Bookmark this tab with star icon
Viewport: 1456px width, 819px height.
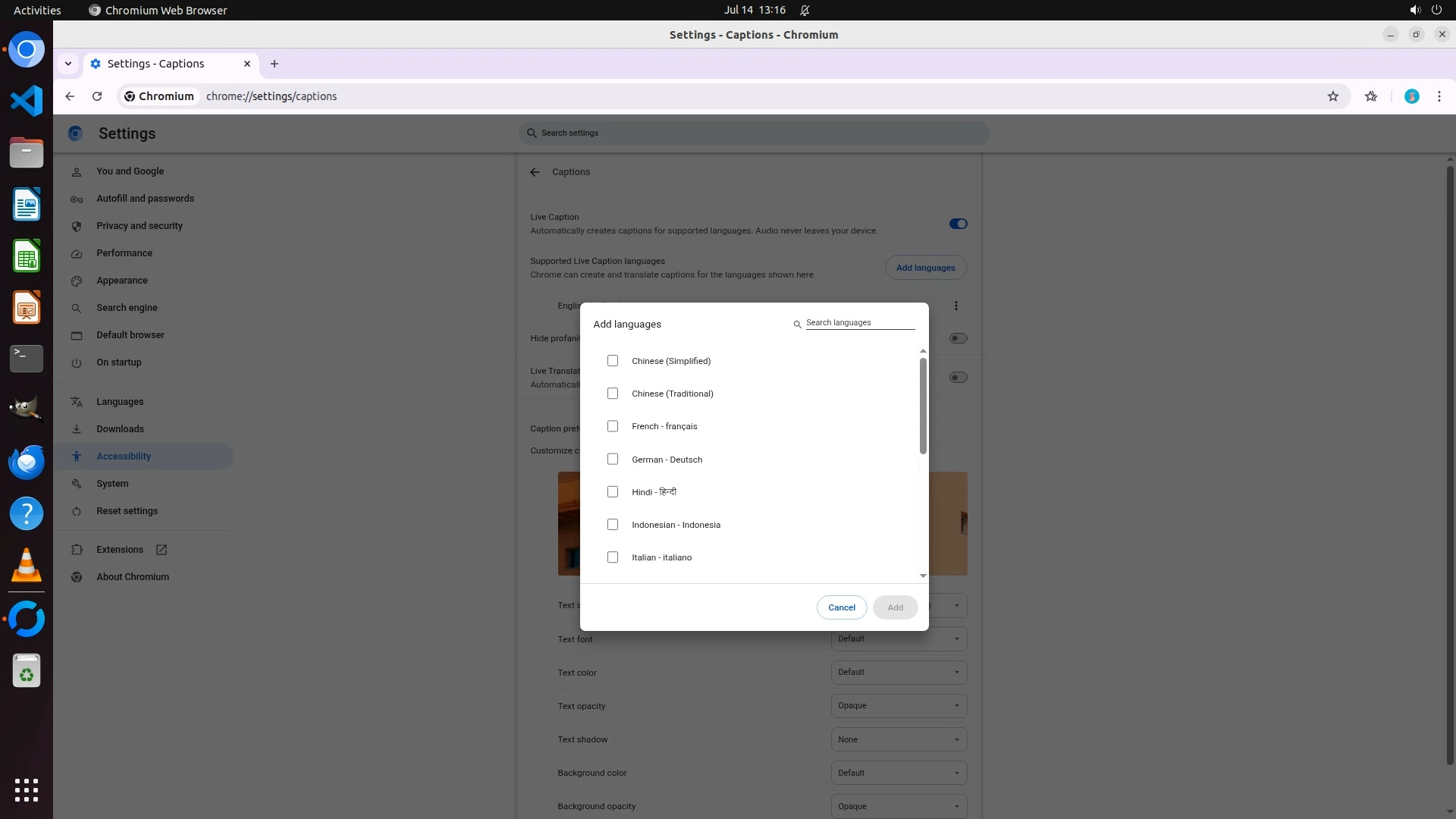(x=1332, y=96)
